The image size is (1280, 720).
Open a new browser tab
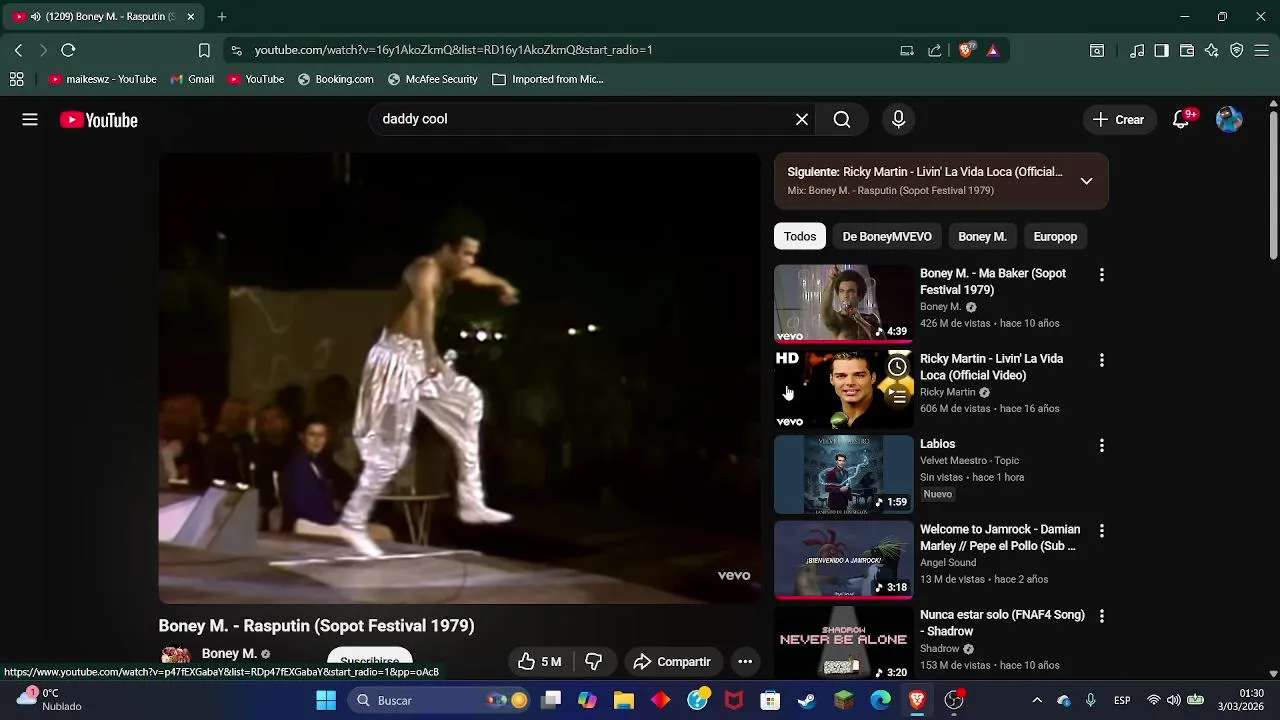tap(222, 17)
